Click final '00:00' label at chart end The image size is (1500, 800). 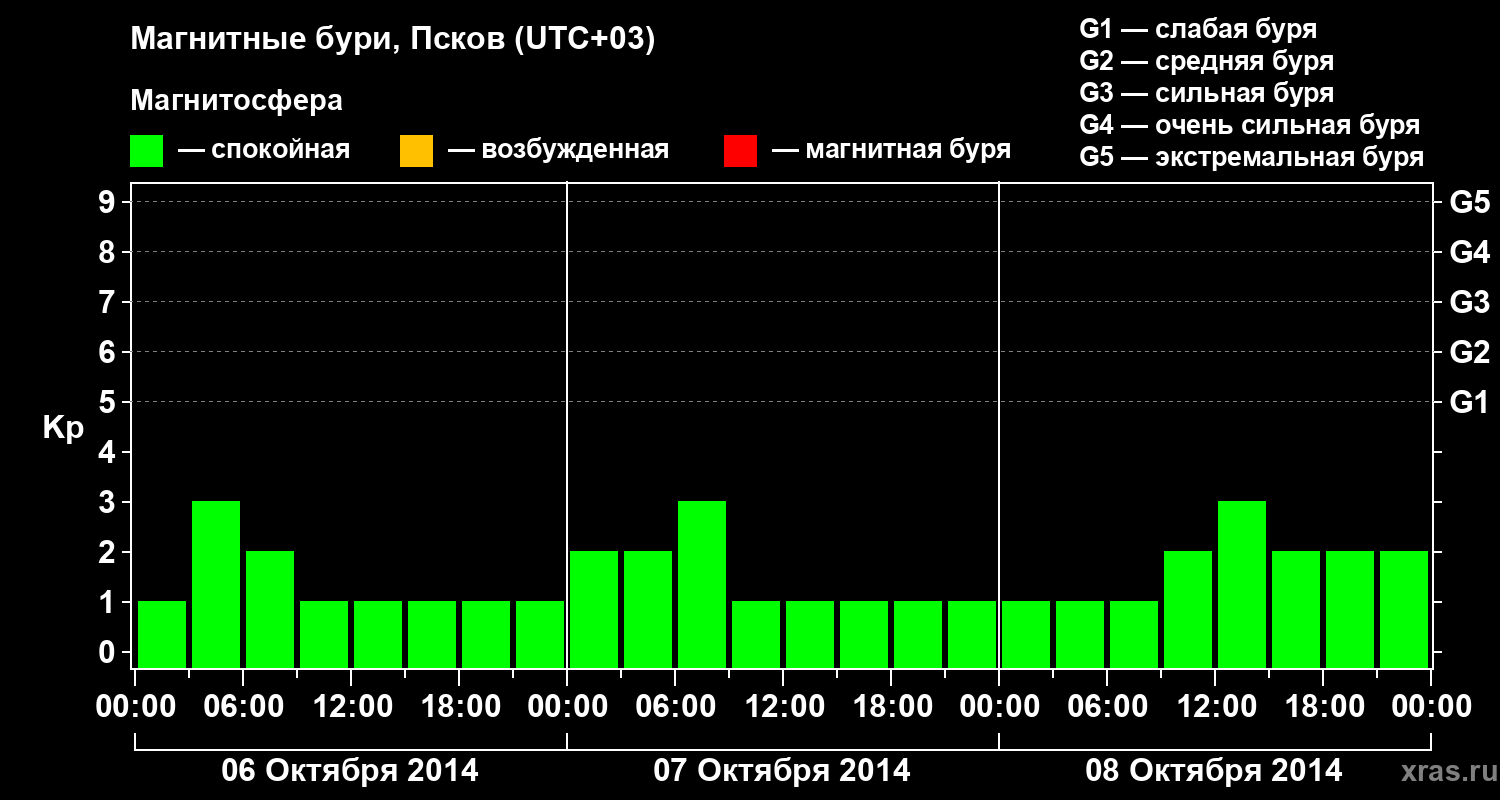click(1432, 707)
